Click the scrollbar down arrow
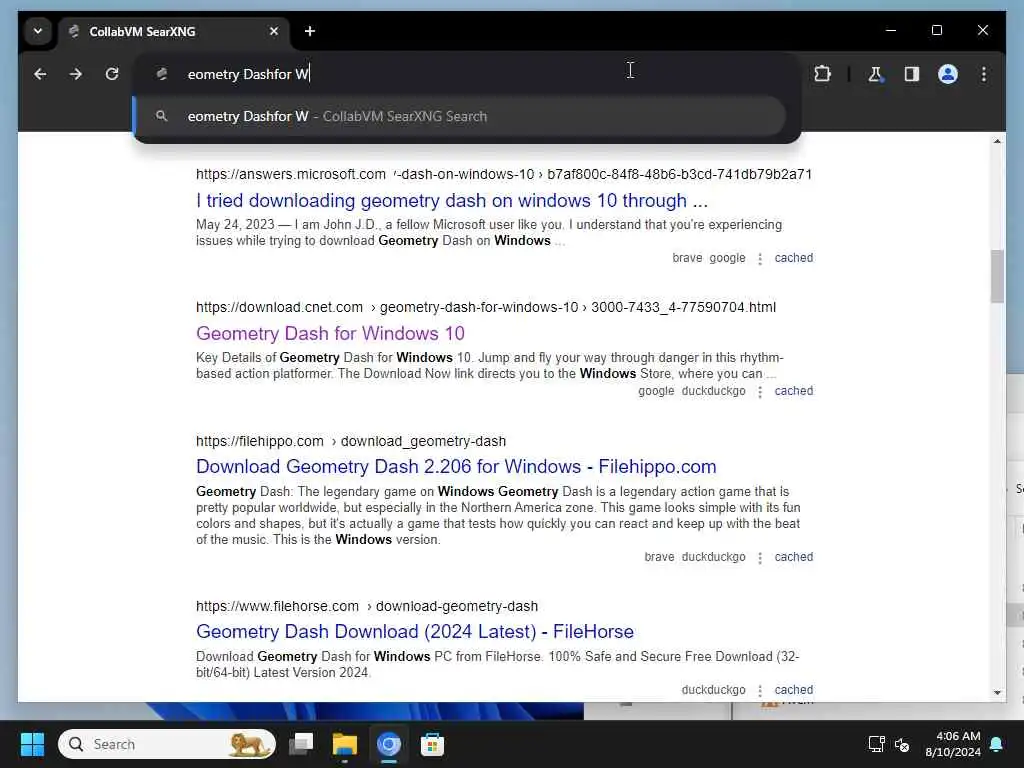The width and height of the screenshot is (1024, 768). pyautogui.click(x=997, y=692)
